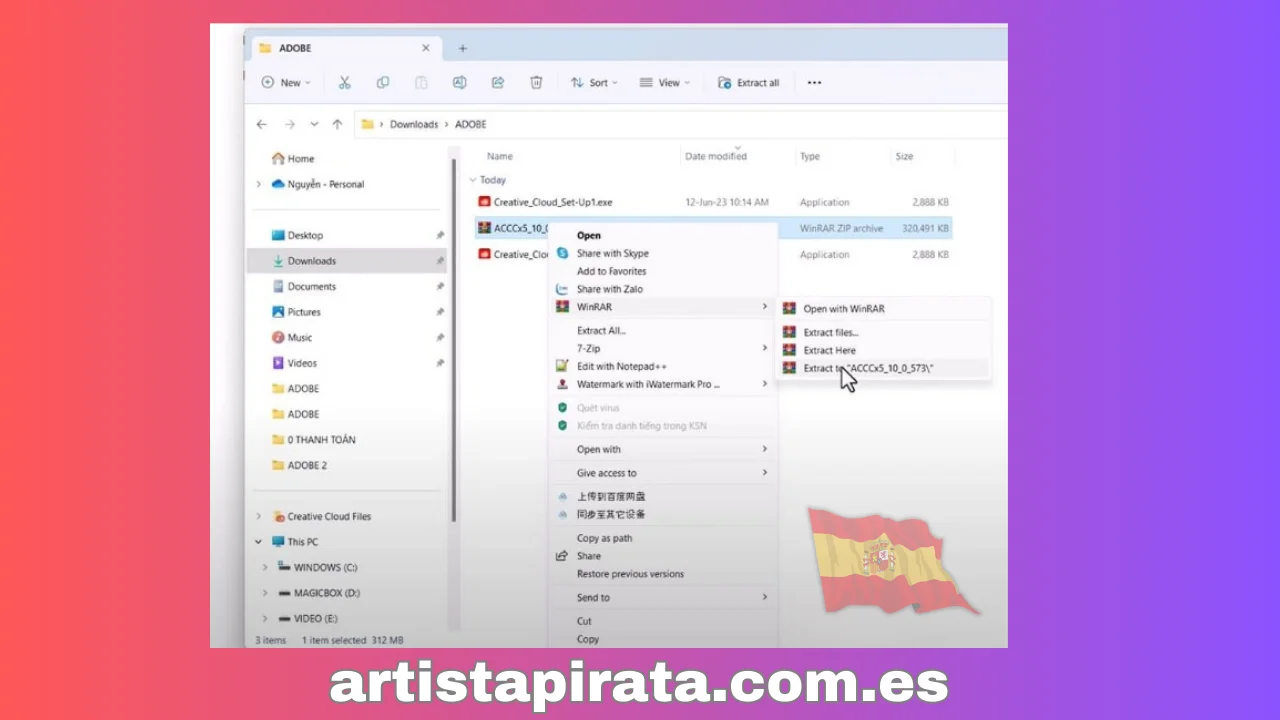Click the Cut scissors icon in the toolbar
Image resolution: width=1280 pixels, height=720 pixels.
pos(345,83)
